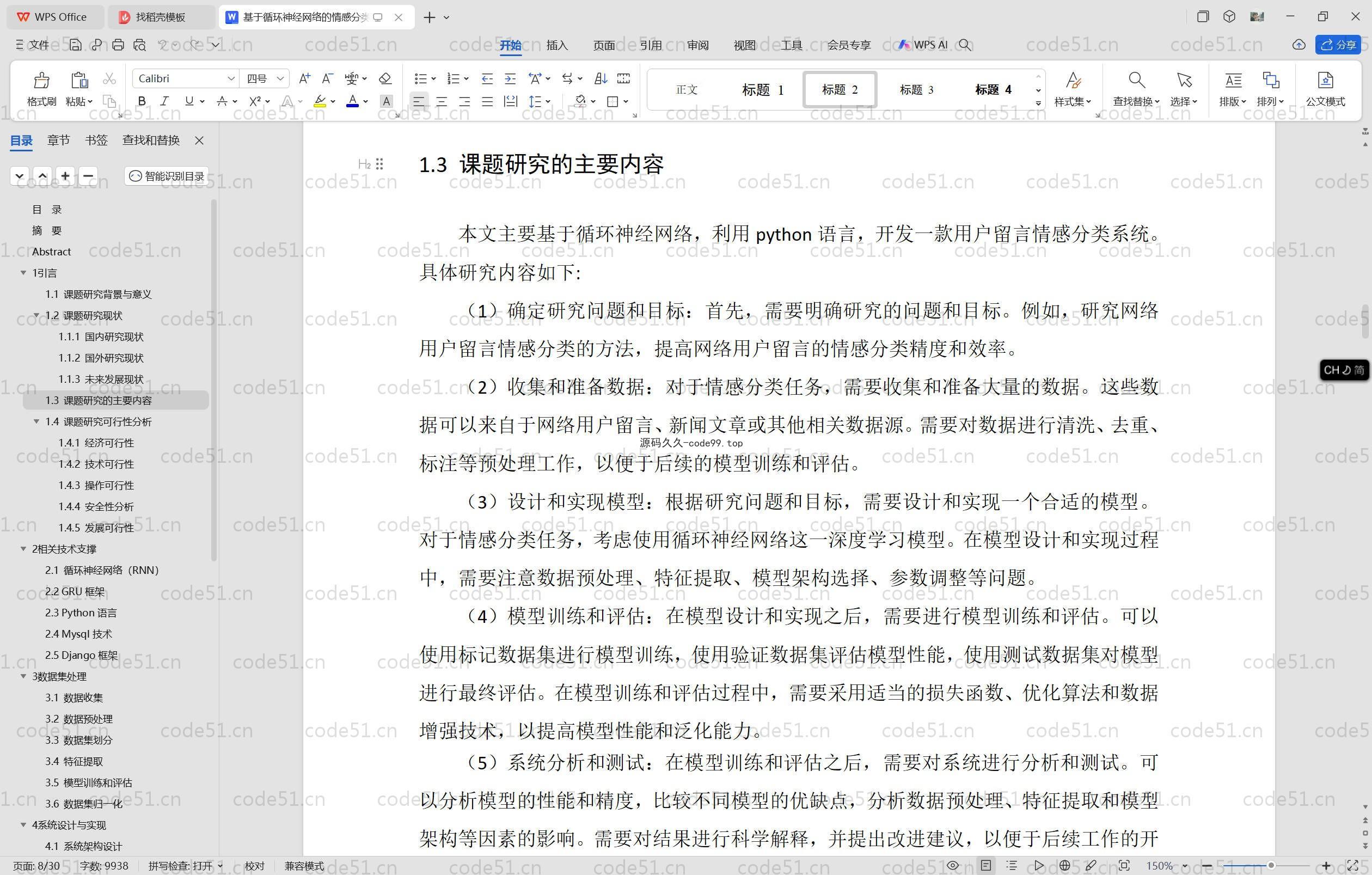
Task: Click the font color A swatch
Action: 353,101
